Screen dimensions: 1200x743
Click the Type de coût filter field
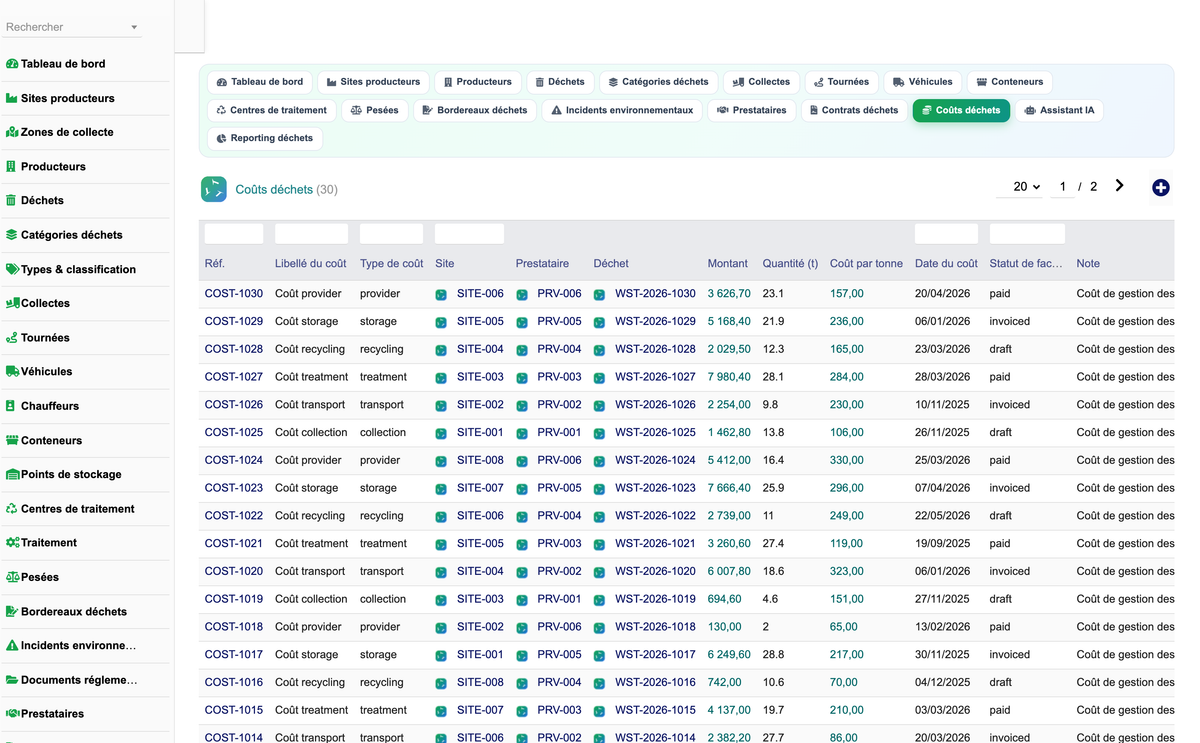click(391, 234)
